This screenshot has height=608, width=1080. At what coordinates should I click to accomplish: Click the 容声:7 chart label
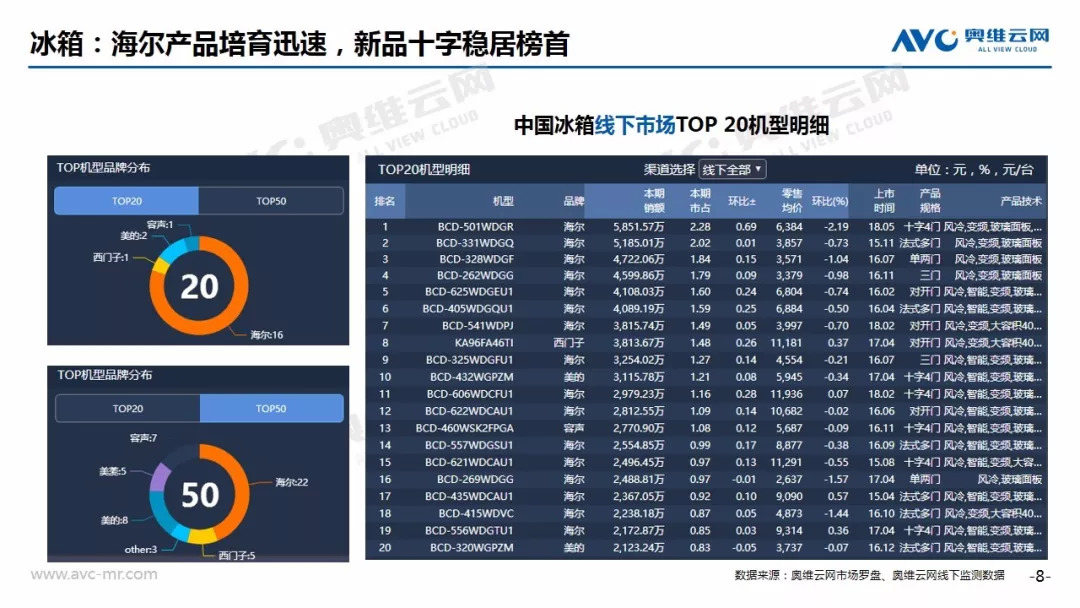coord(143,438)
